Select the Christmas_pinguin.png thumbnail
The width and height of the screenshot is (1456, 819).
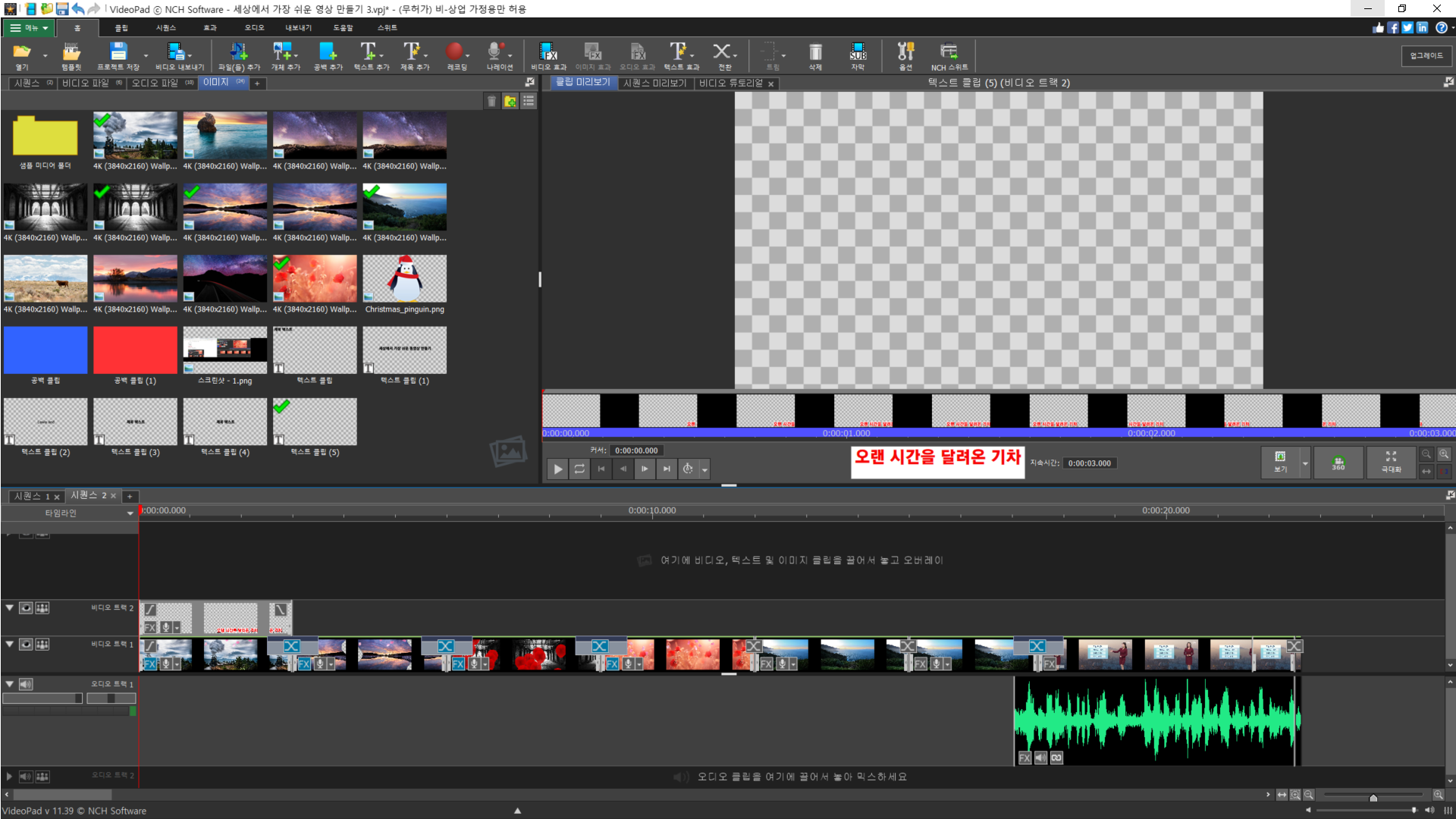[x=404, y=278]
